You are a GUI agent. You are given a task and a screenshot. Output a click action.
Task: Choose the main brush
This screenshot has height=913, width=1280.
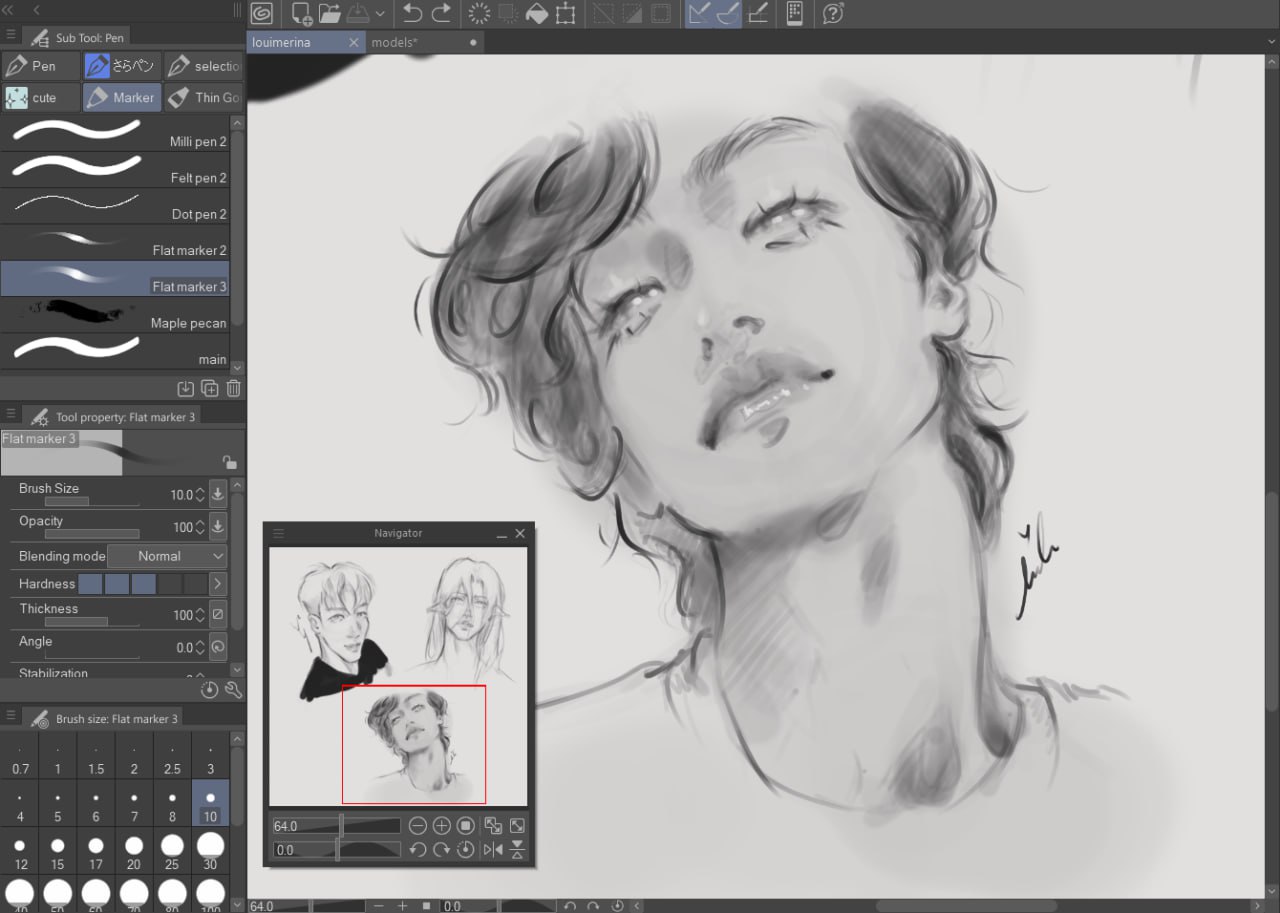[115, 351]
